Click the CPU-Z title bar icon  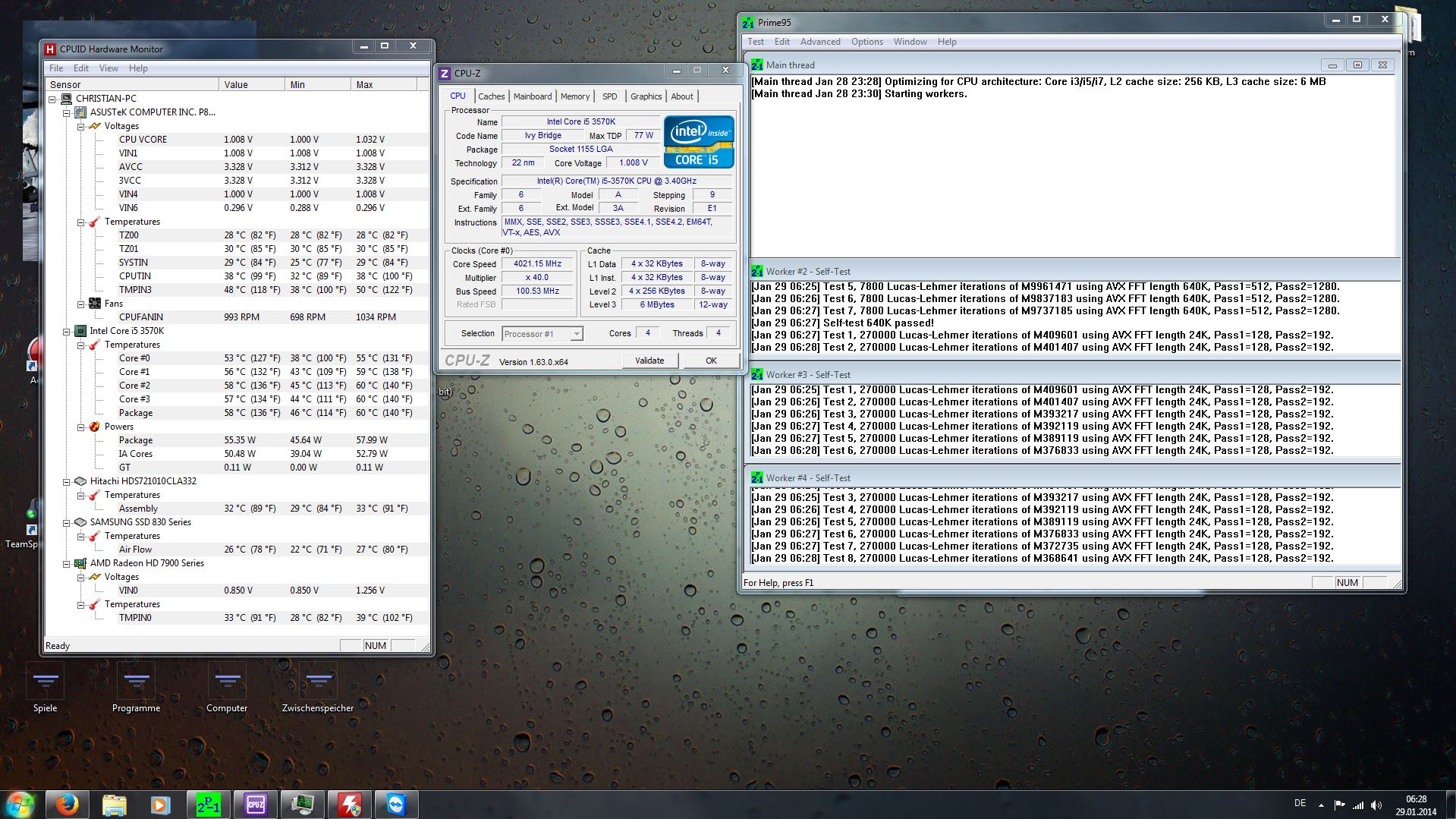point(445,73)
